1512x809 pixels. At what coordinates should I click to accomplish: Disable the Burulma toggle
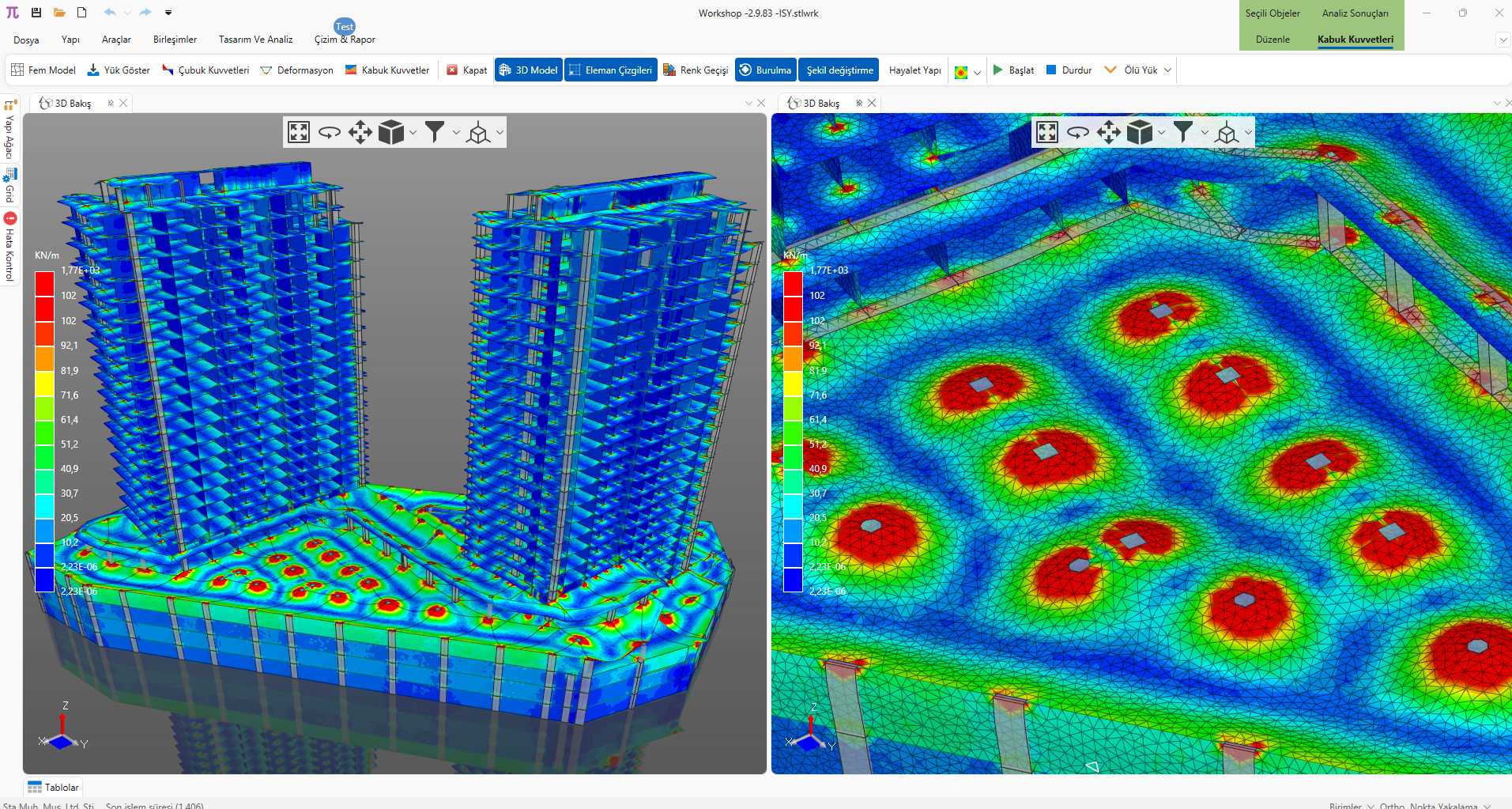[x=764, y=70]
